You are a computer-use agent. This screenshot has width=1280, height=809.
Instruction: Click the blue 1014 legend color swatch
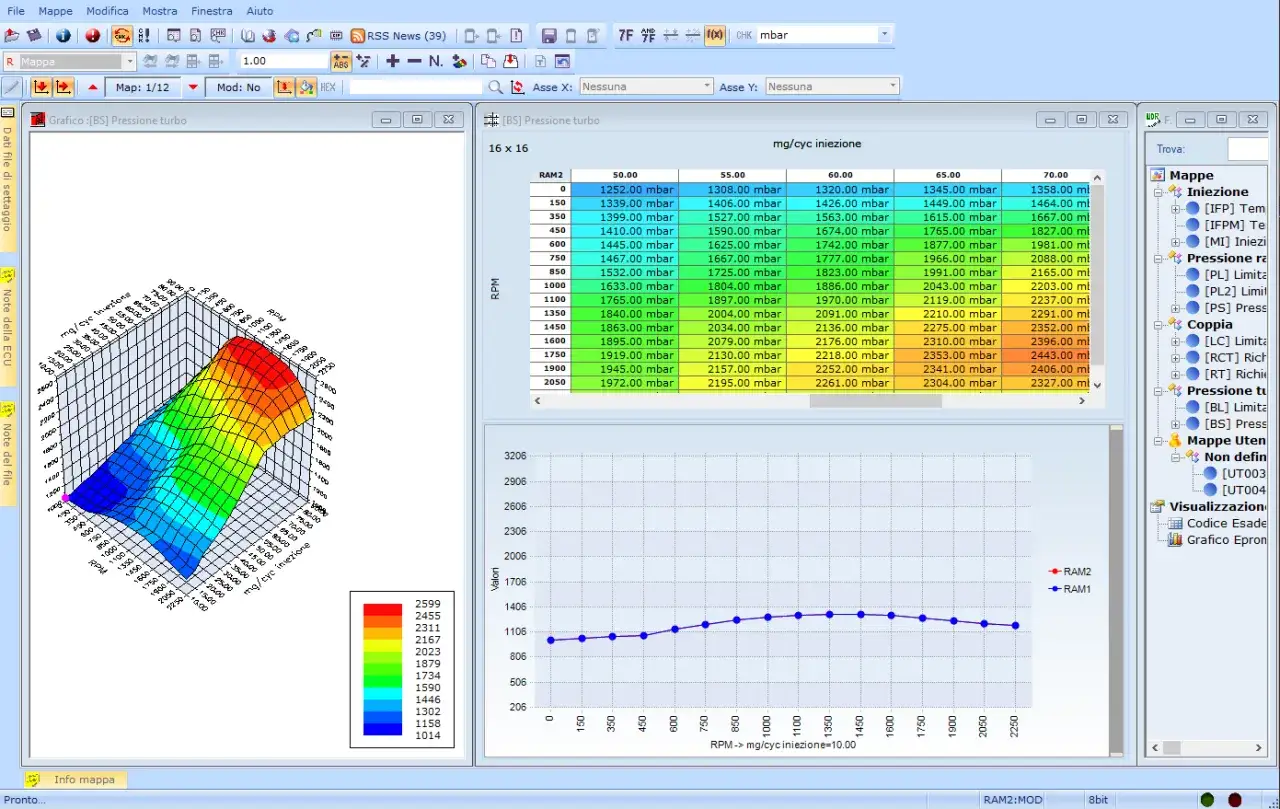pos(382,729)
